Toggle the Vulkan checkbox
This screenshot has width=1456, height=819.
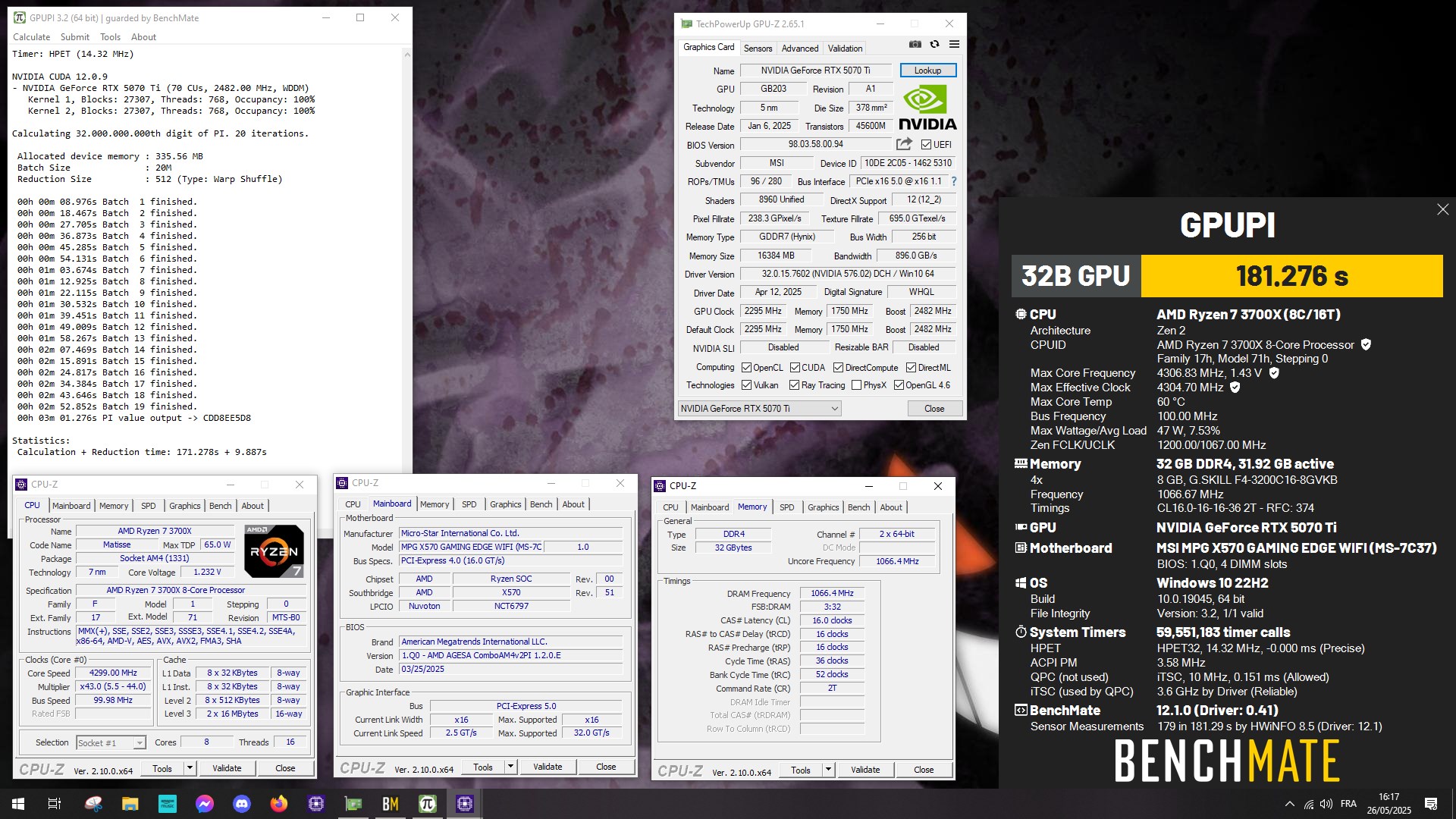point(746,385)
